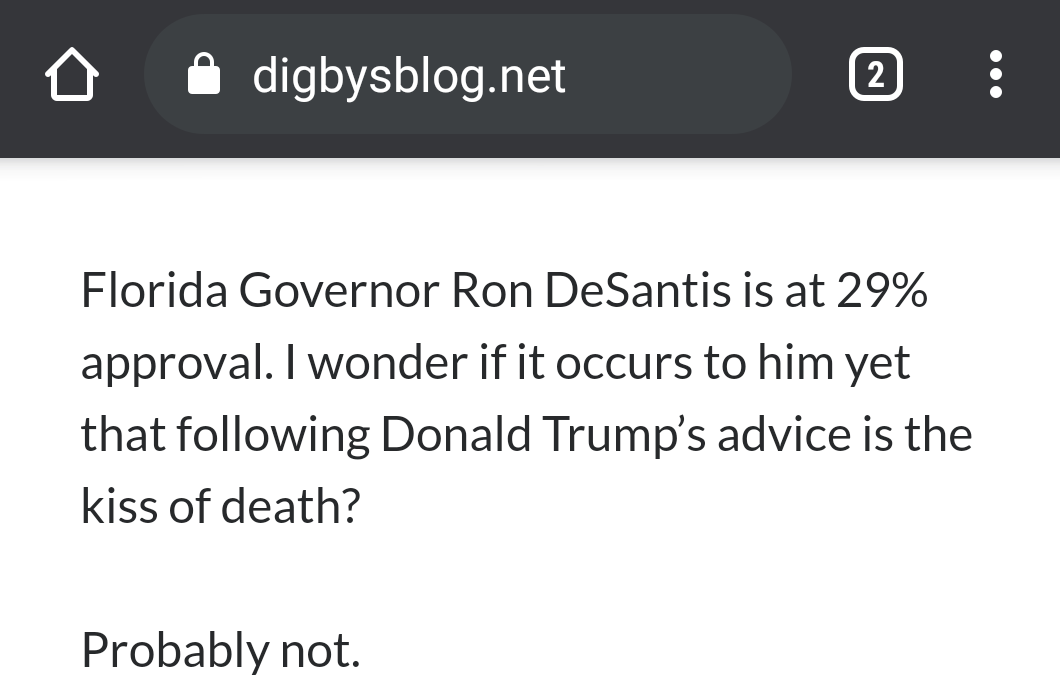This screenshot has width=1060, height=698.
Task: Click the word "approval." in second line
Action: click(177, 364)
